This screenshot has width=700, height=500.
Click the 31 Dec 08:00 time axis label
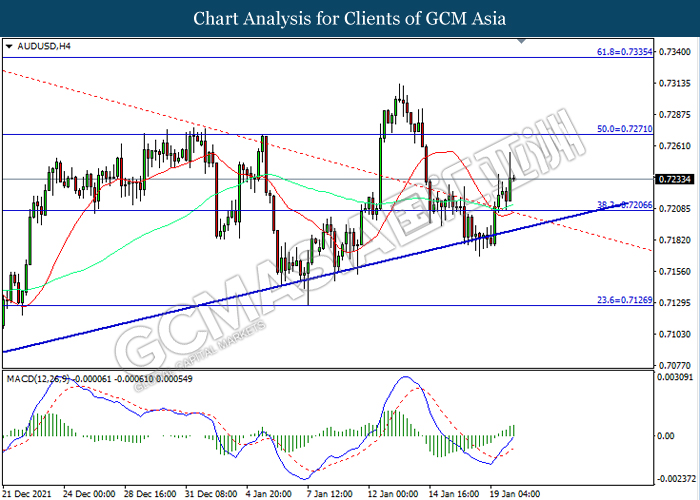click(211, 494)
